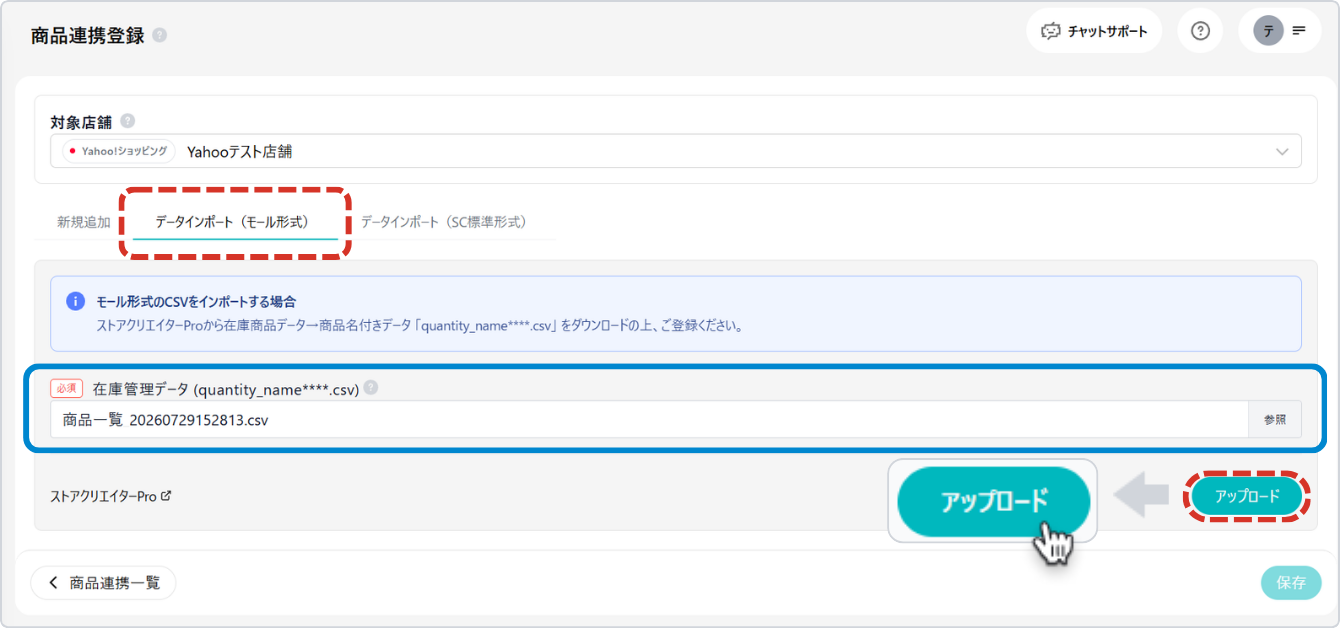Go back to 商品連携一覧
Screen dimensions: 1340x630
[103, 583]
